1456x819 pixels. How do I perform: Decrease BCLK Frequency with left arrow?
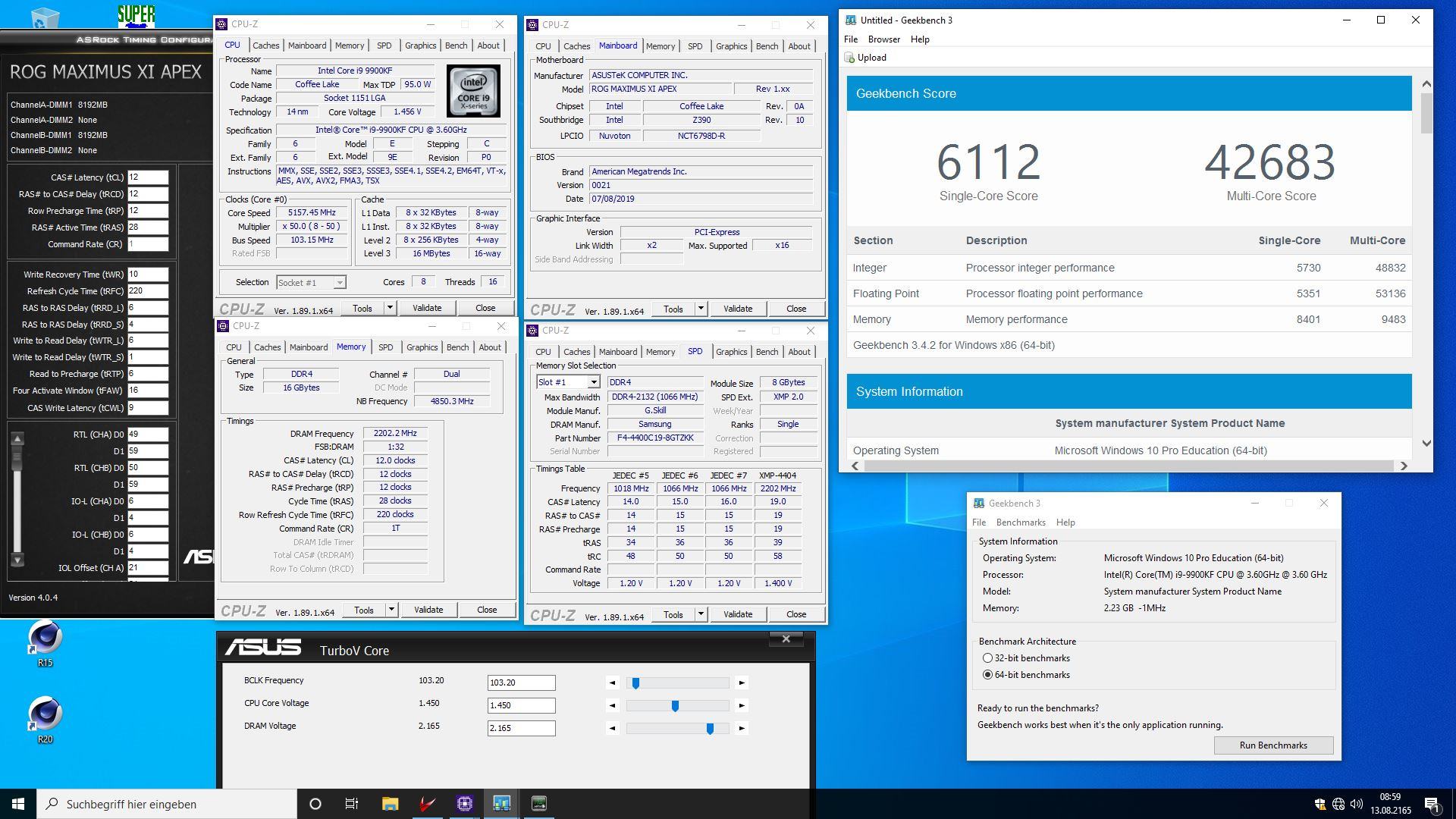[x=612, y=682]
